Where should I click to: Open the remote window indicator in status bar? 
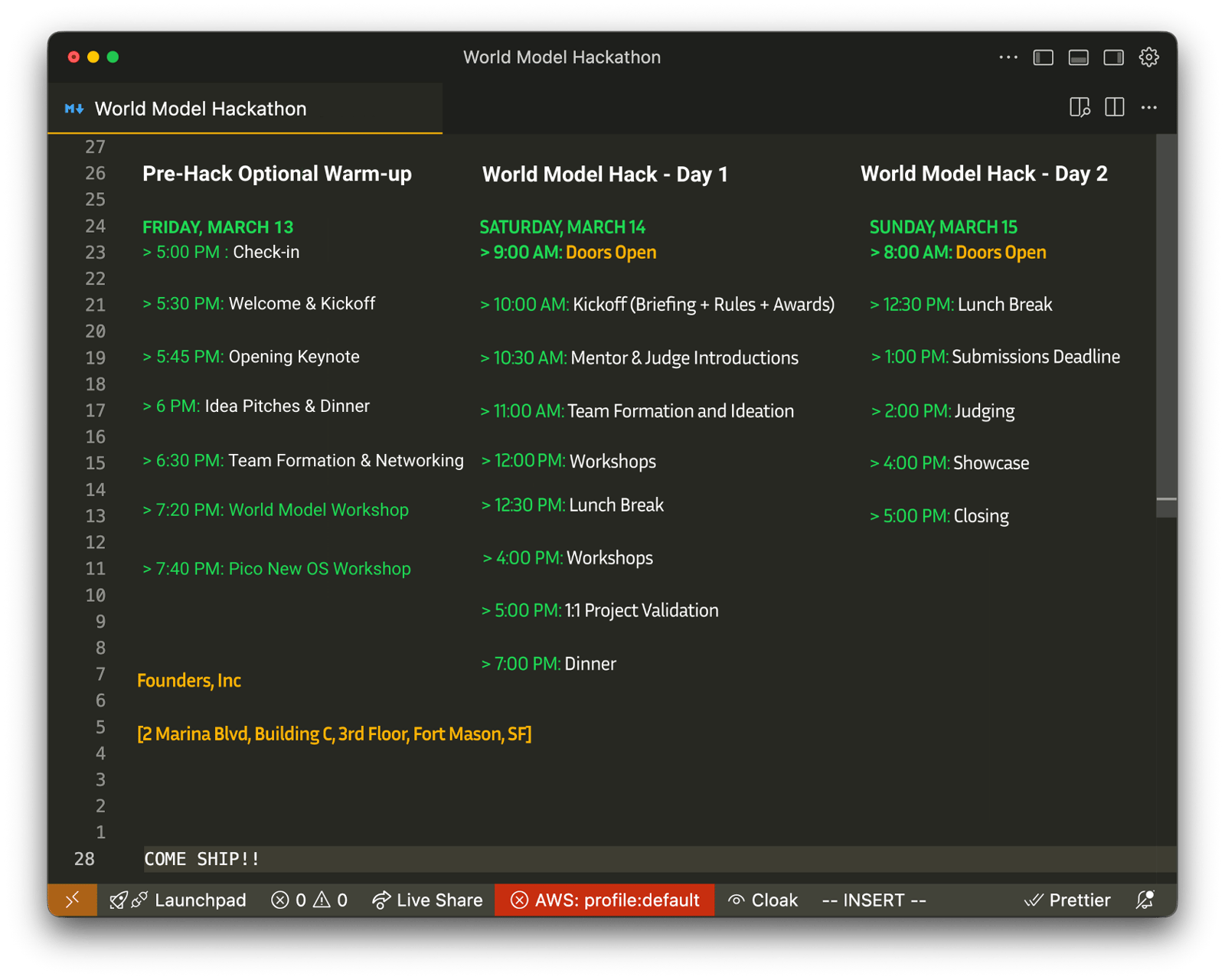click(73, 900)
